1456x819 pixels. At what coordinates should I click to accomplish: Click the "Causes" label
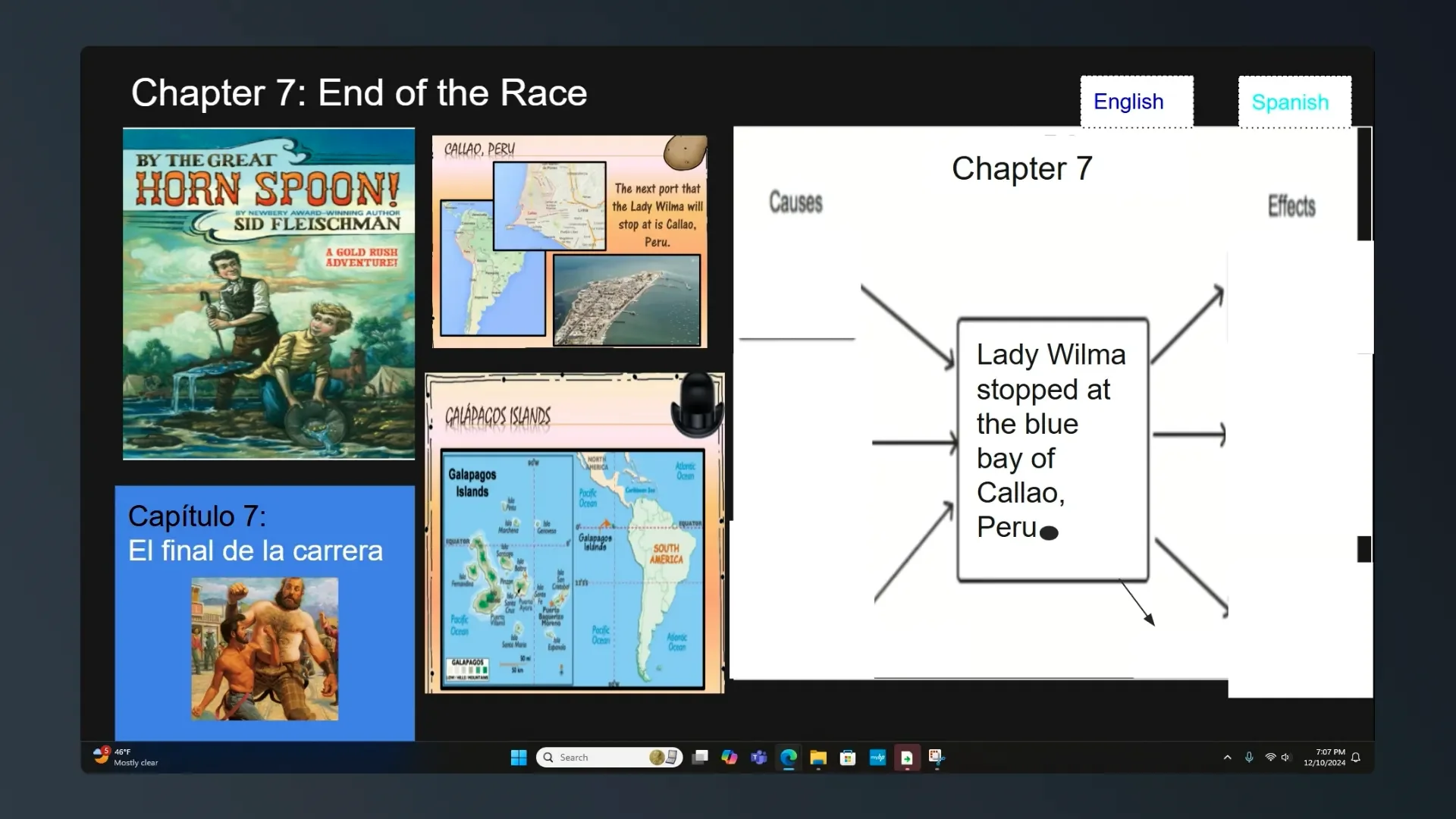click(x=795, y=202)
